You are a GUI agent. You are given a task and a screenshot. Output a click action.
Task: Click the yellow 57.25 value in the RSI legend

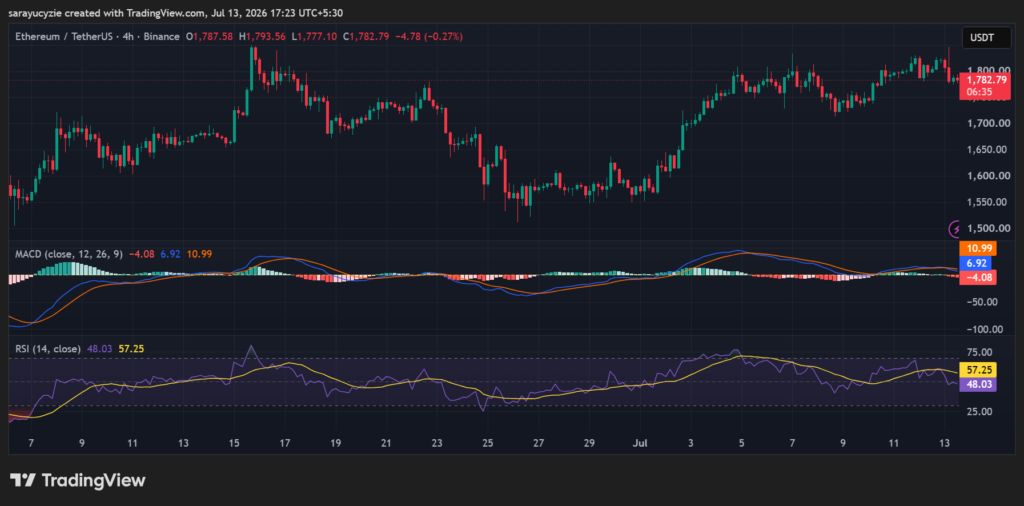pos(131,349)
